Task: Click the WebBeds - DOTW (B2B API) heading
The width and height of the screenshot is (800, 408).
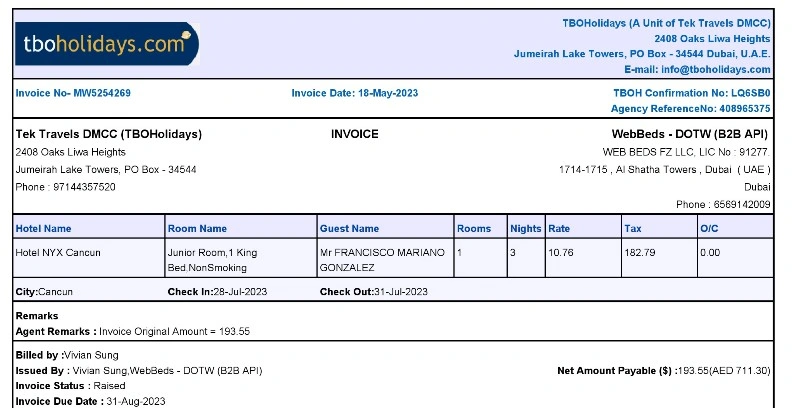Action: click(x=689, y=134)
